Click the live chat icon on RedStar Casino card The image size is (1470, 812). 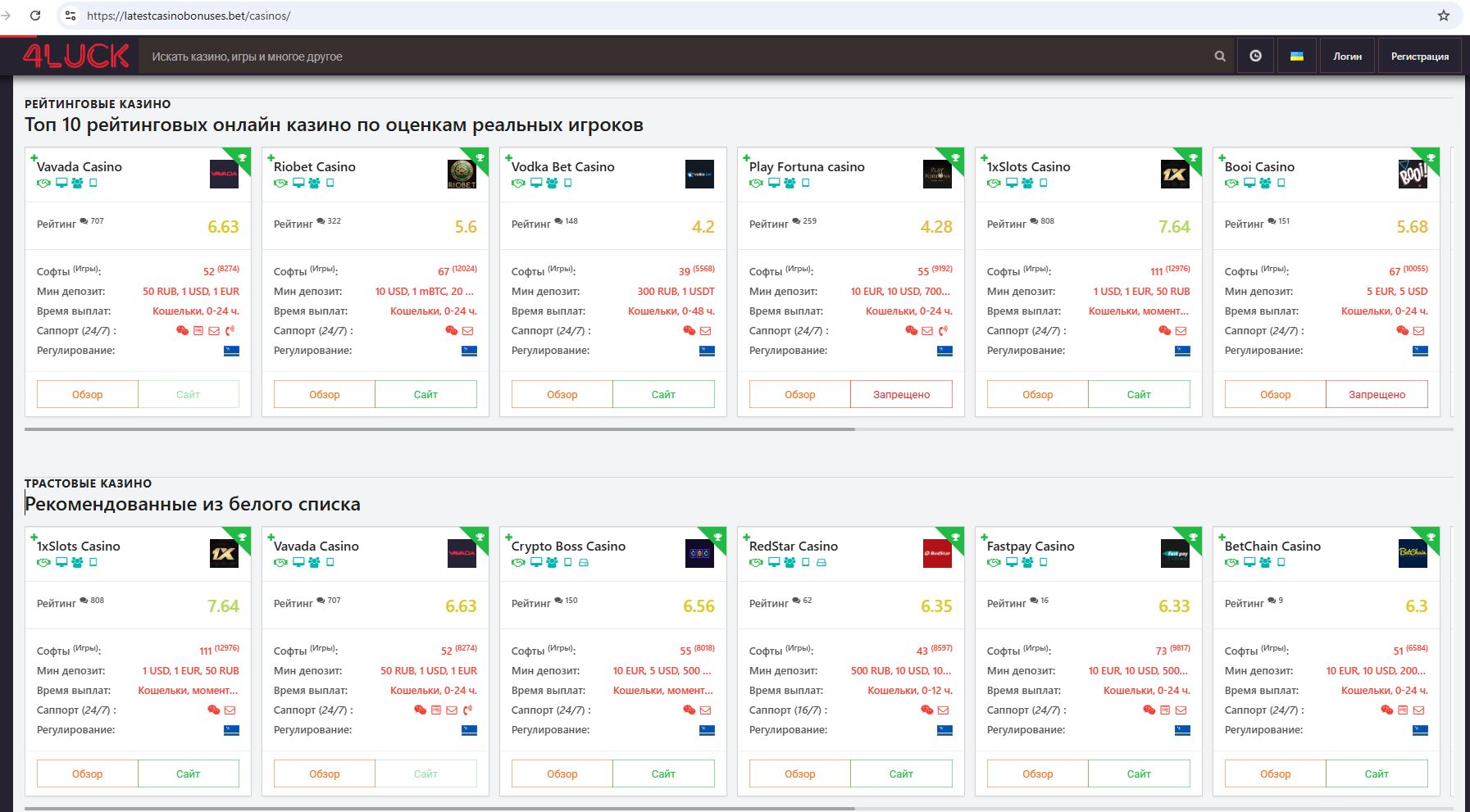click(x=926, y=710)
